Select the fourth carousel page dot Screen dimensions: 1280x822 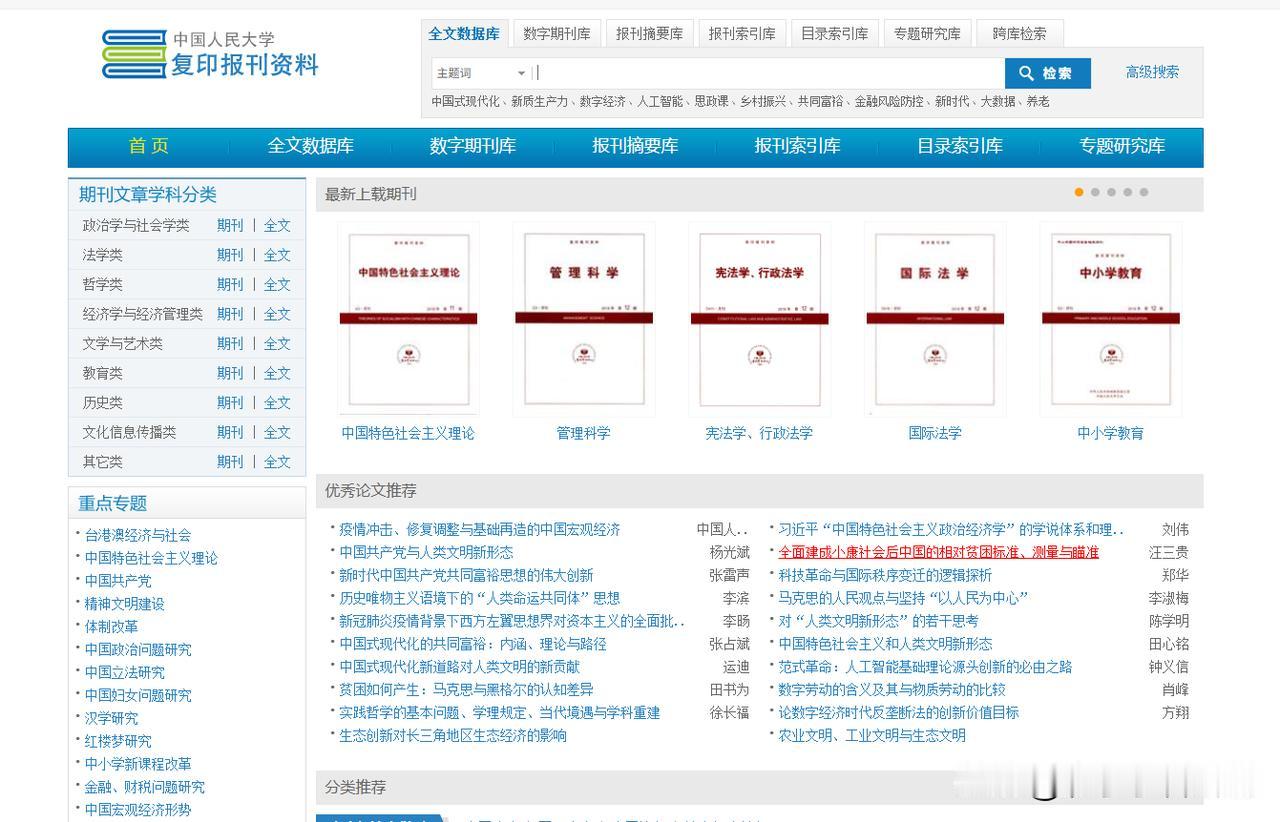pos(1128,192)
